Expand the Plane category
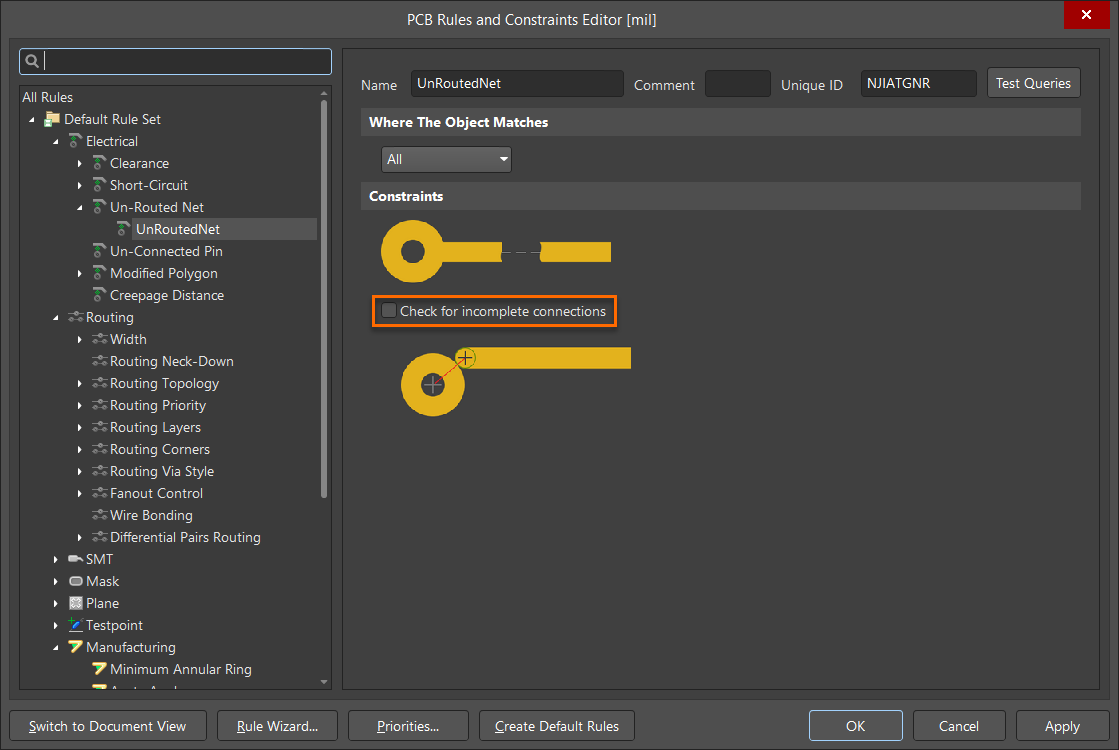Viewport: 1119px width, 750px height. point(56,604)
